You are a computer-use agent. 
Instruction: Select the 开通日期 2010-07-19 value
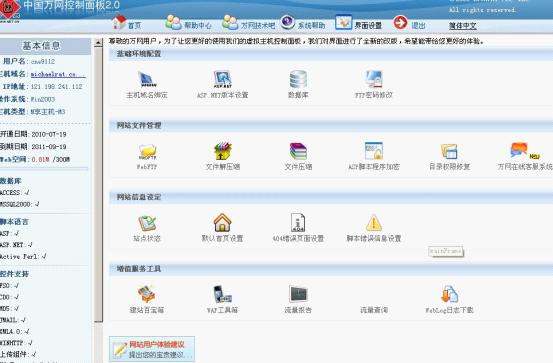[x=49, y=134]
